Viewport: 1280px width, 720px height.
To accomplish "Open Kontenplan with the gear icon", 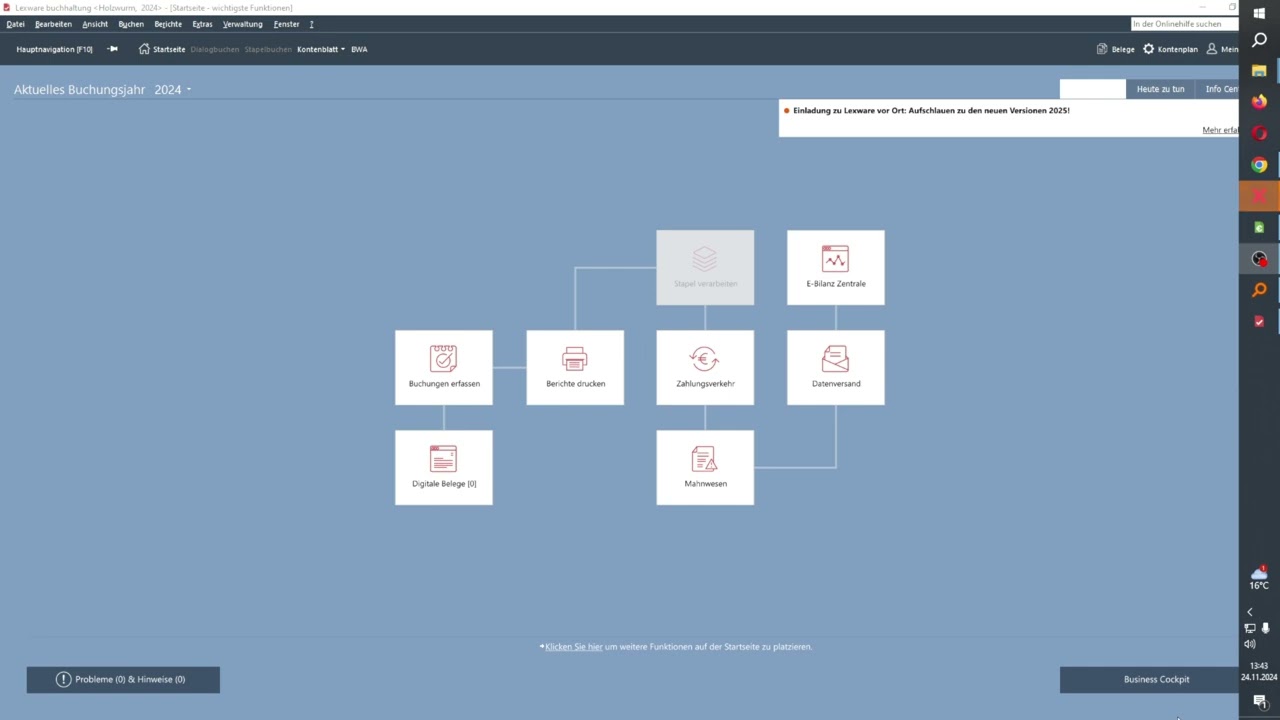I will [1170, 49].
